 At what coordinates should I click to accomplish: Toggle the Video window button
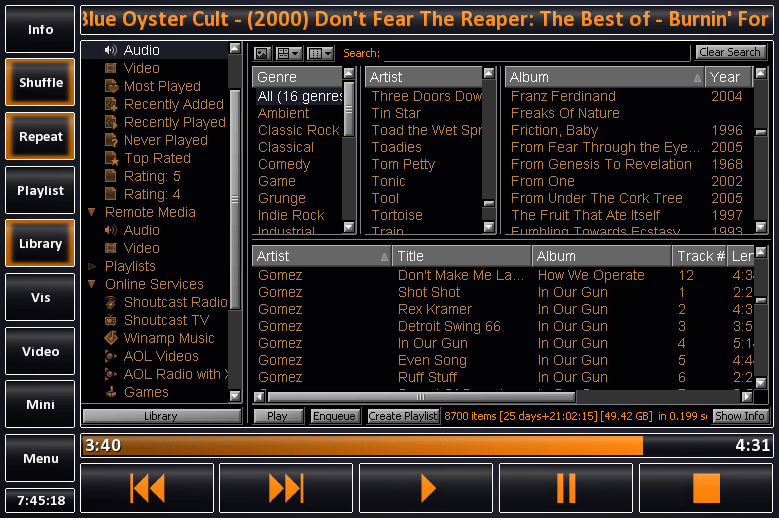pyautogui.click(x=40, y=351)
